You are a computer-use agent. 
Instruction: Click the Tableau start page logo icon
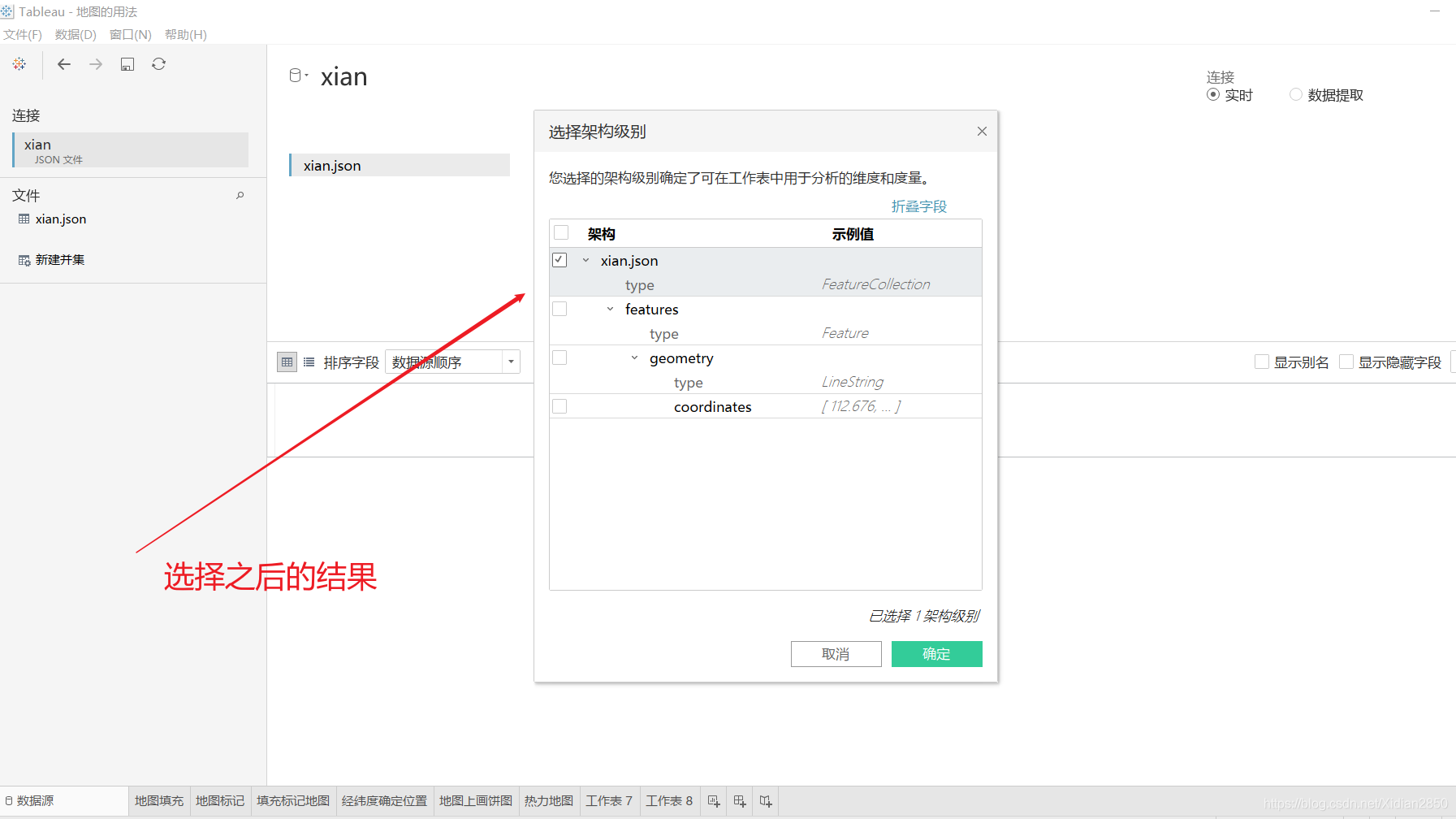19,64
